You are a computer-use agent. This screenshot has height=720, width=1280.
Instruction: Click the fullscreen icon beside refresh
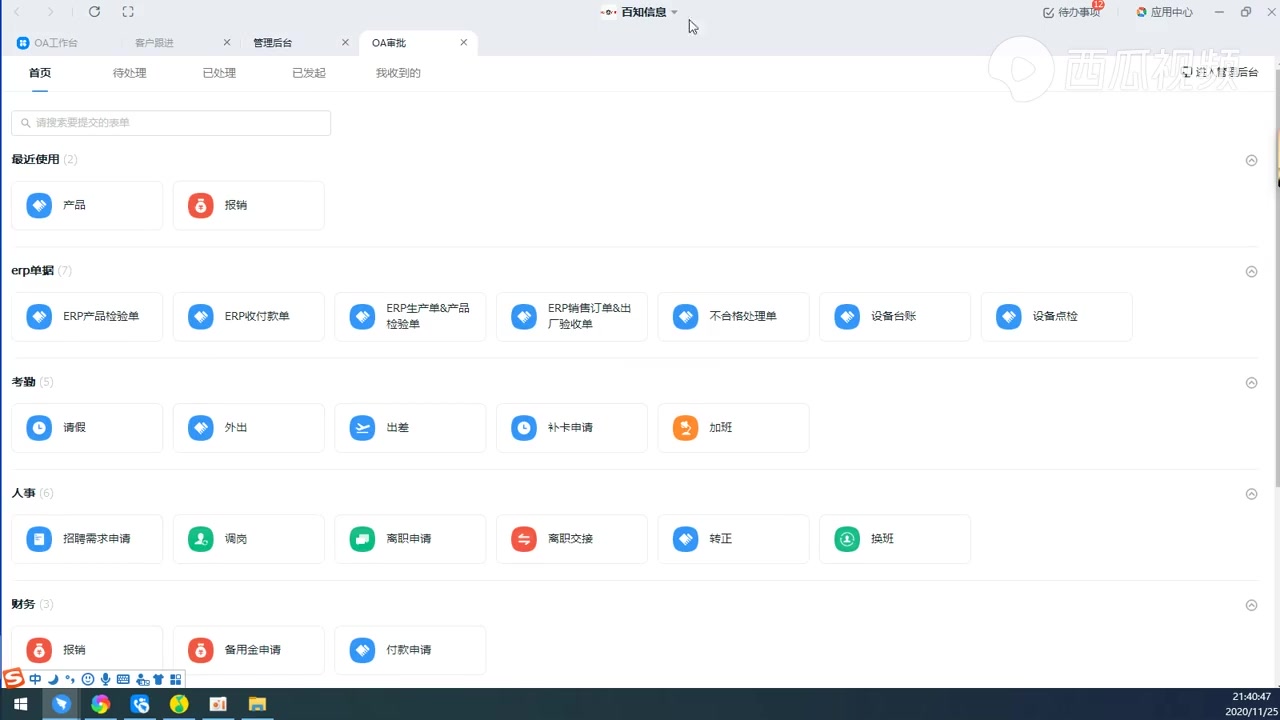pyautogui.click(x=128, y=12)
